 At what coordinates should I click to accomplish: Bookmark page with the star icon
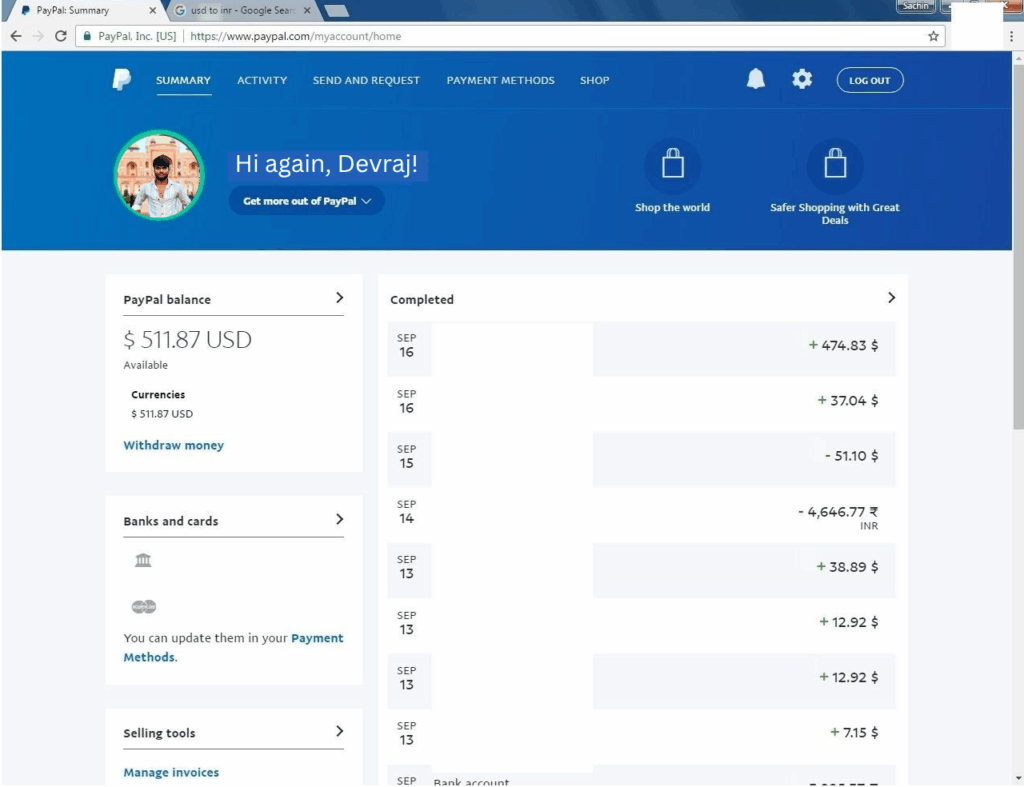coord(933,36)
